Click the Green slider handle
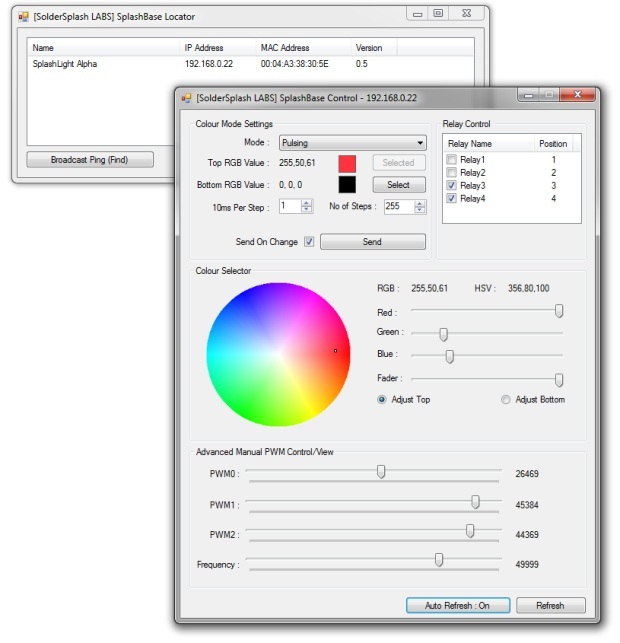Image resolution: width=620 pixels, height=643 pixels. tap(443, 334)
